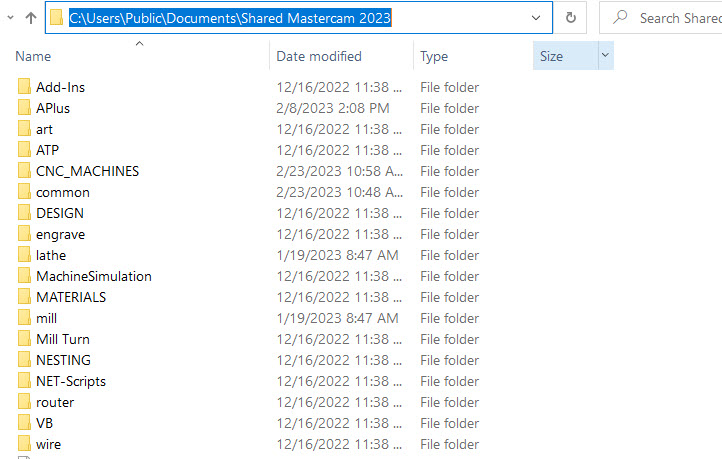
Task: Sort by Type column header
Action: coord(434,57)
